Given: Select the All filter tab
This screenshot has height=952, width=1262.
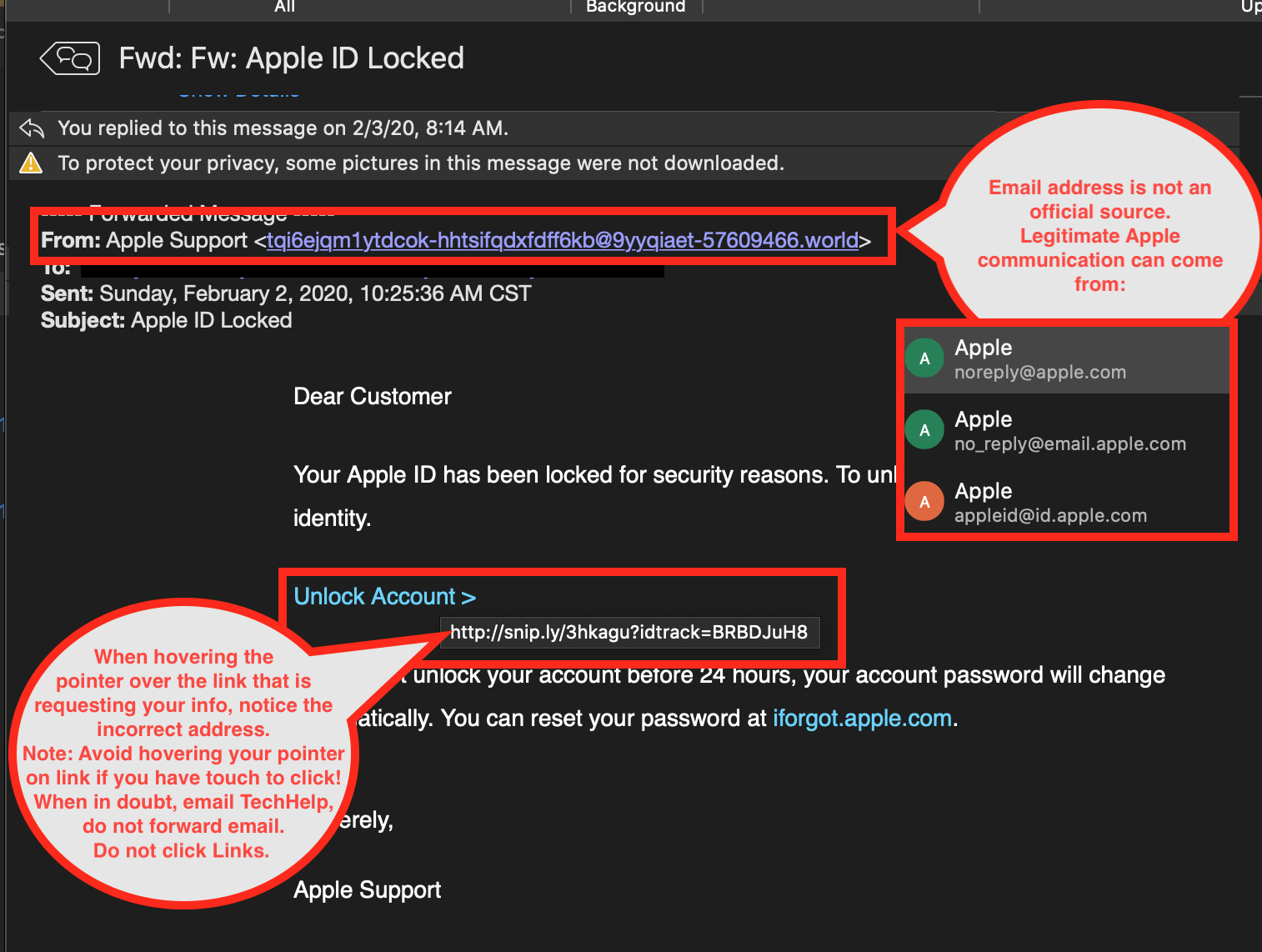Looking at the screenshot, I should 285,7.
